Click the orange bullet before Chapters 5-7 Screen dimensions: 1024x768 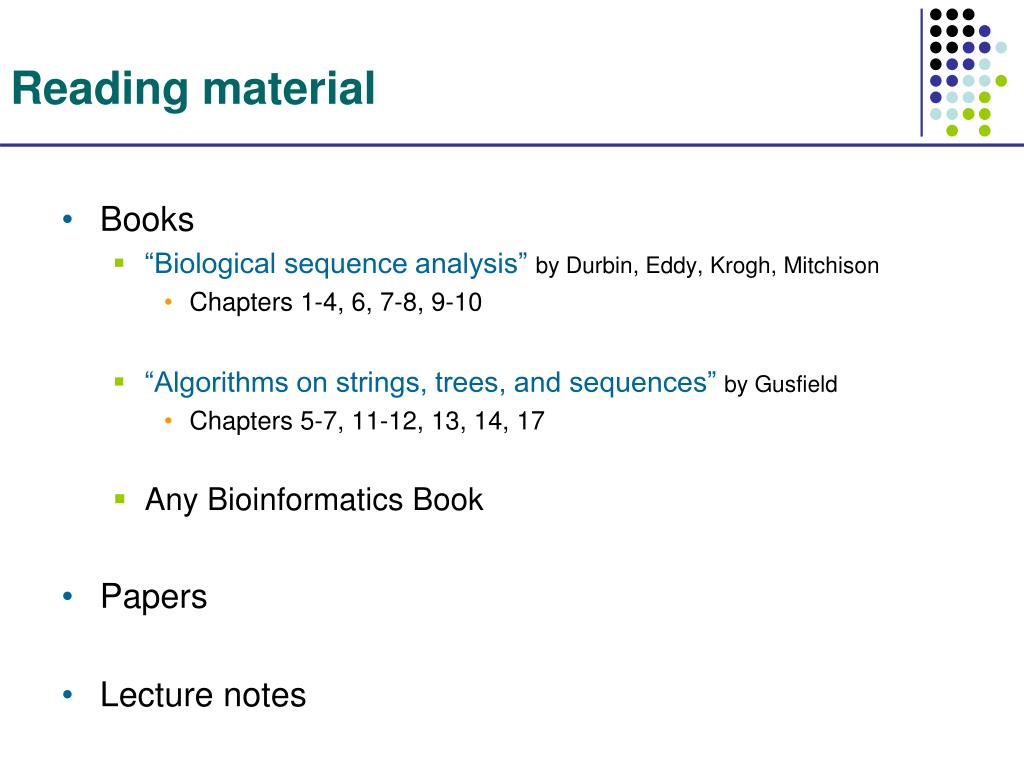coord(168,421)
